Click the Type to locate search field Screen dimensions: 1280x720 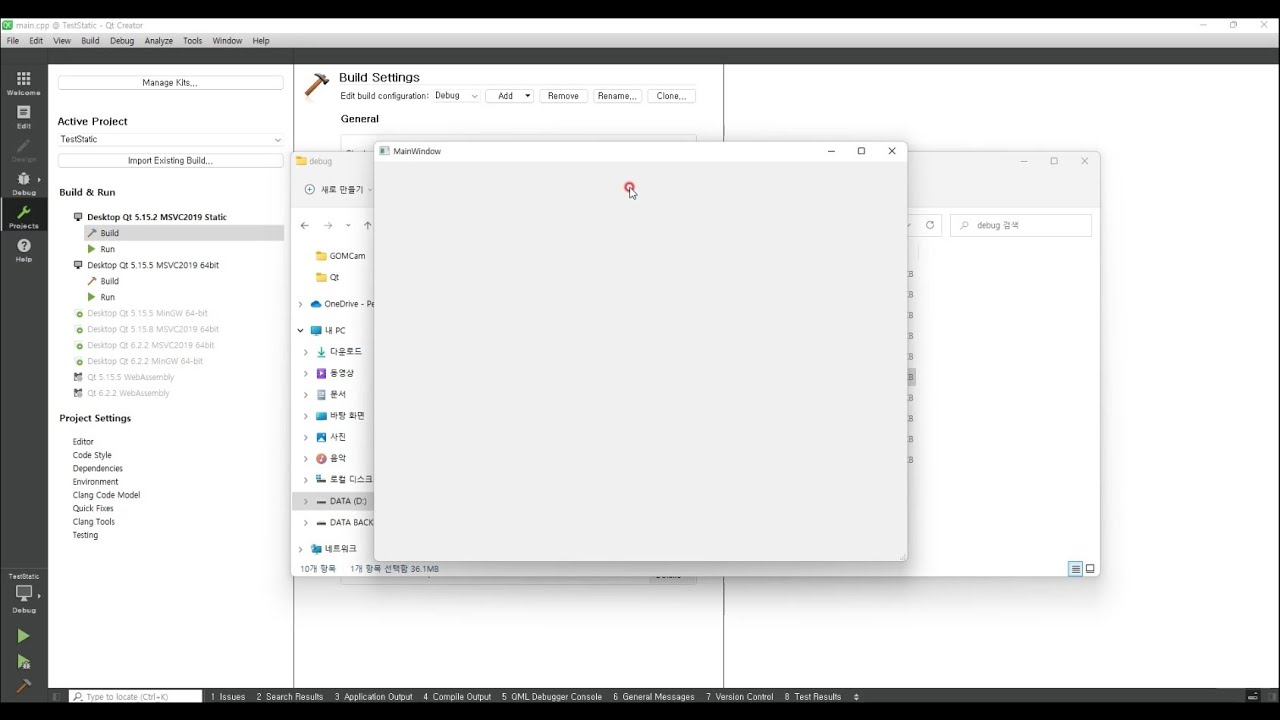(135, 697)
